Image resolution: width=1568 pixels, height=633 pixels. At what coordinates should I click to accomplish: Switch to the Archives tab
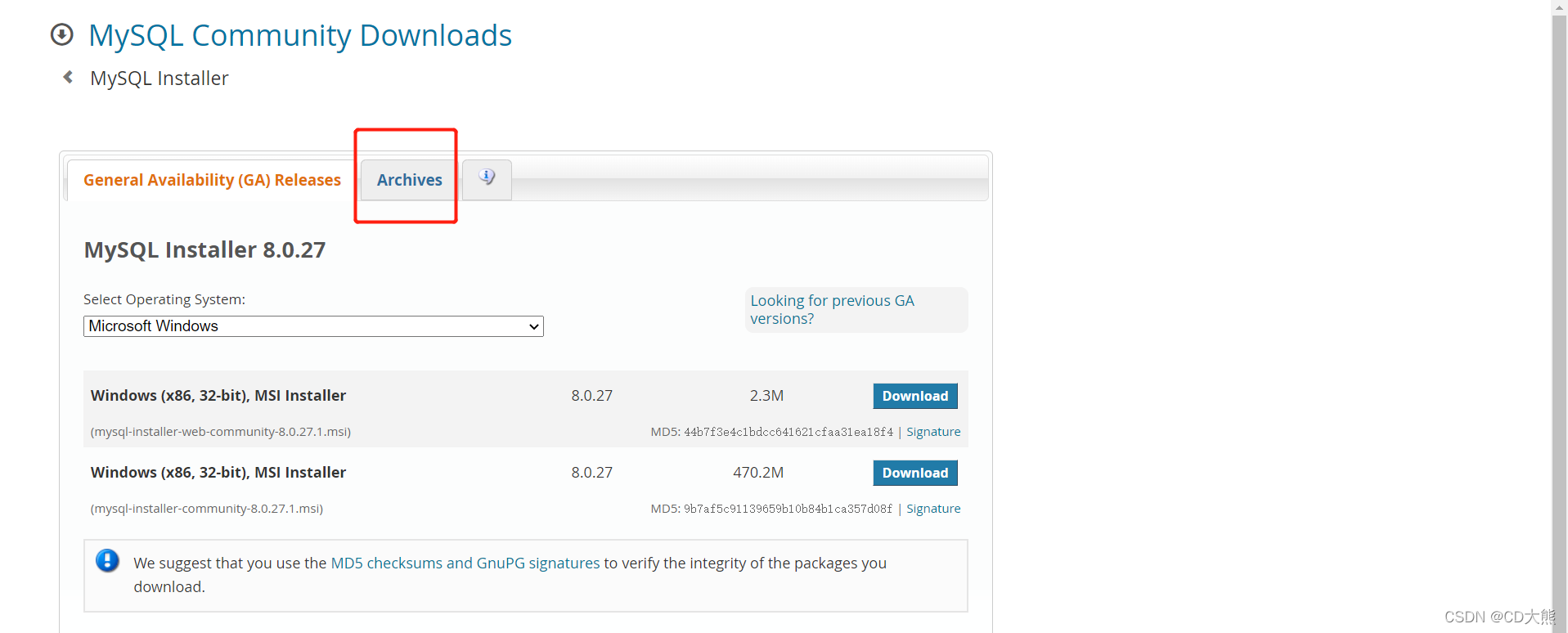(410, 180)
